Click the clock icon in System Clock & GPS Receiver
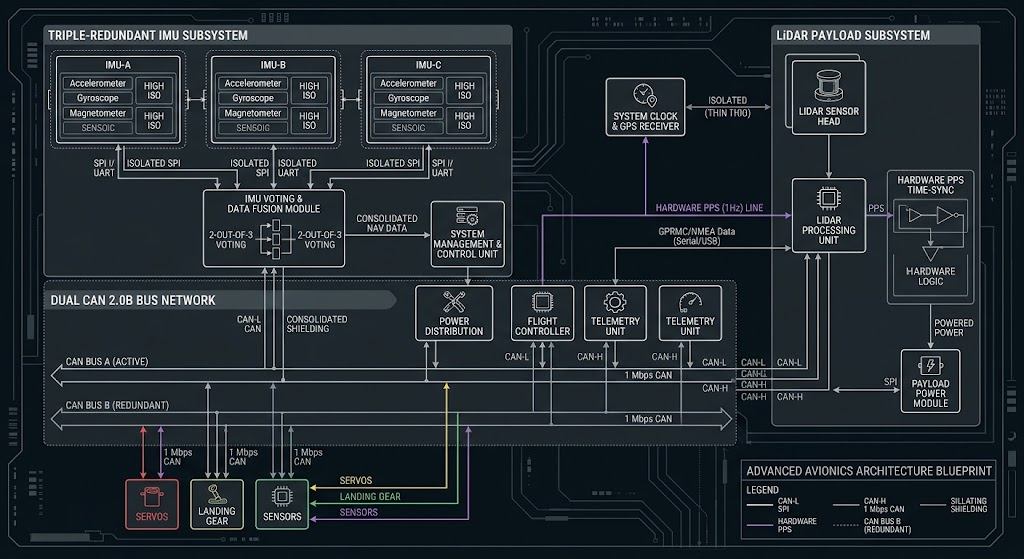1024x559 pixels. point(645,96)
